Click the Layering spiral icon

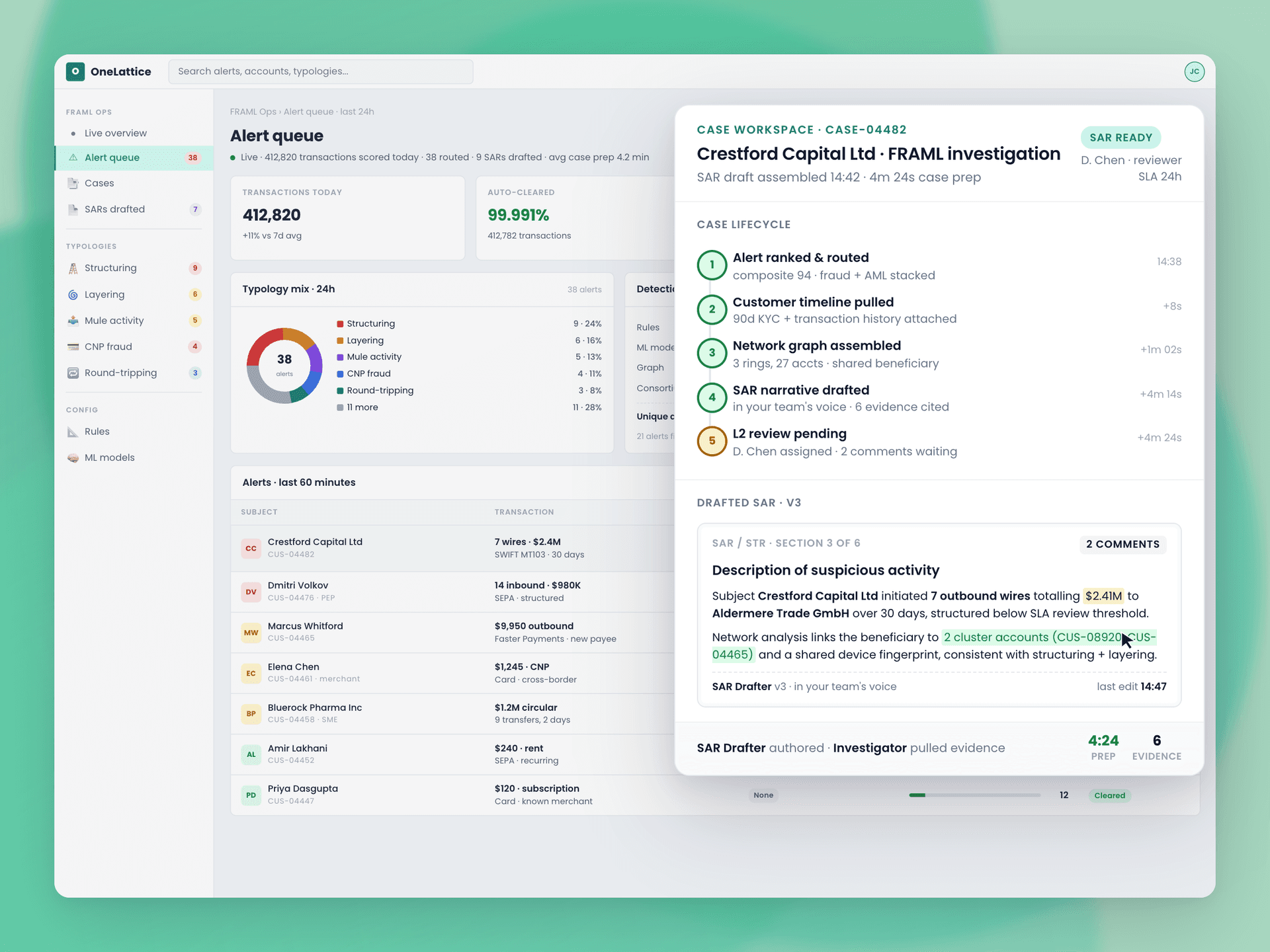73,294
